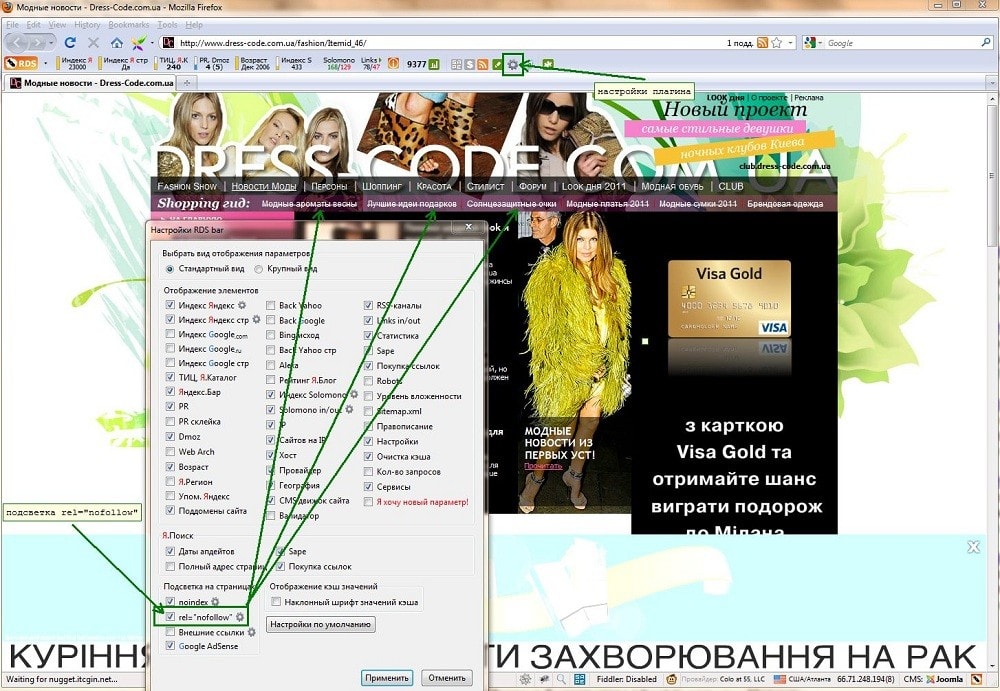Open the Tools menu
The height and width of the screenshot is (691, 1000).
click(x=167, y=24)
